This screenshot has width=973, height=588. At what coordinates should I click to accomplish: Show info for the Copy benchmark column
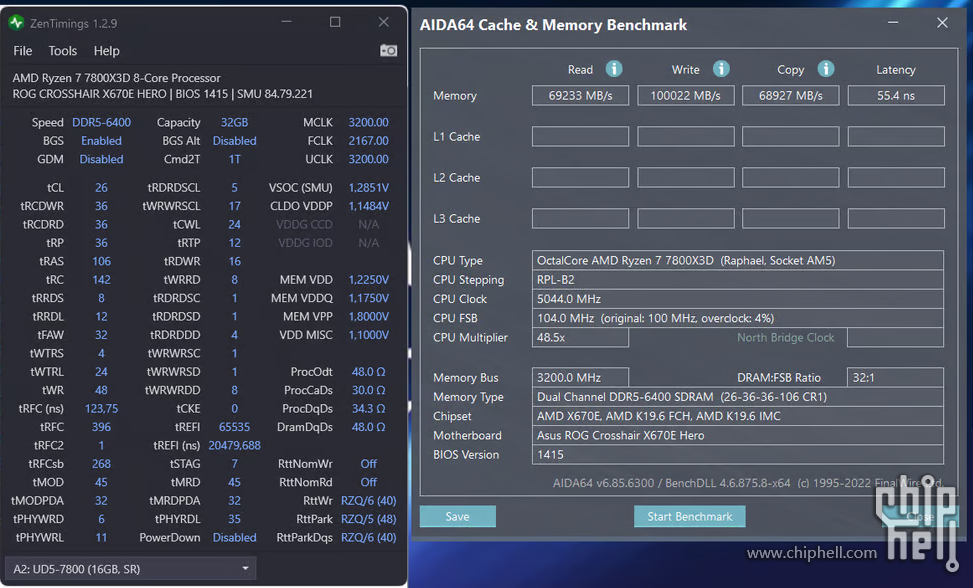point(826,69)
